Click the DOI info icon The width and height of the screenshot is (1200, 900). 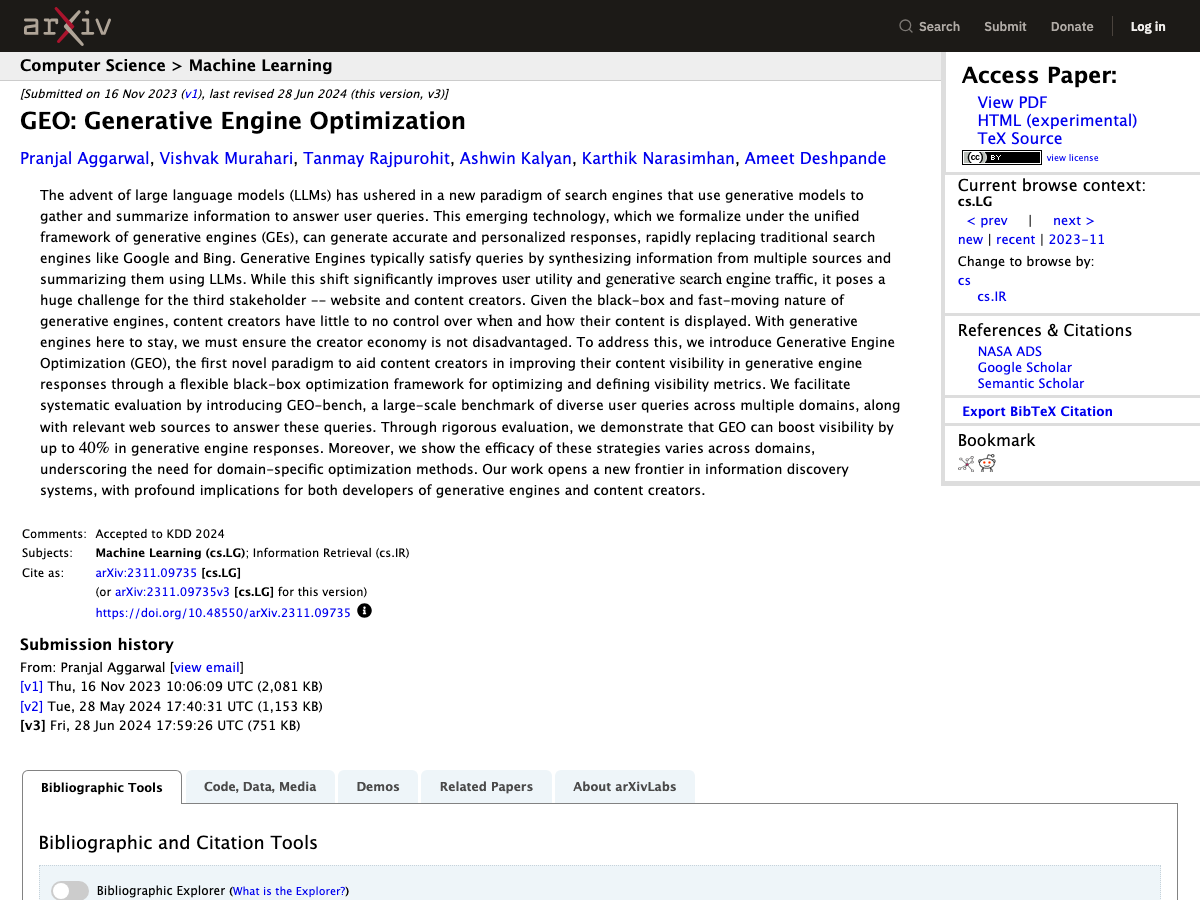point(364,610)
